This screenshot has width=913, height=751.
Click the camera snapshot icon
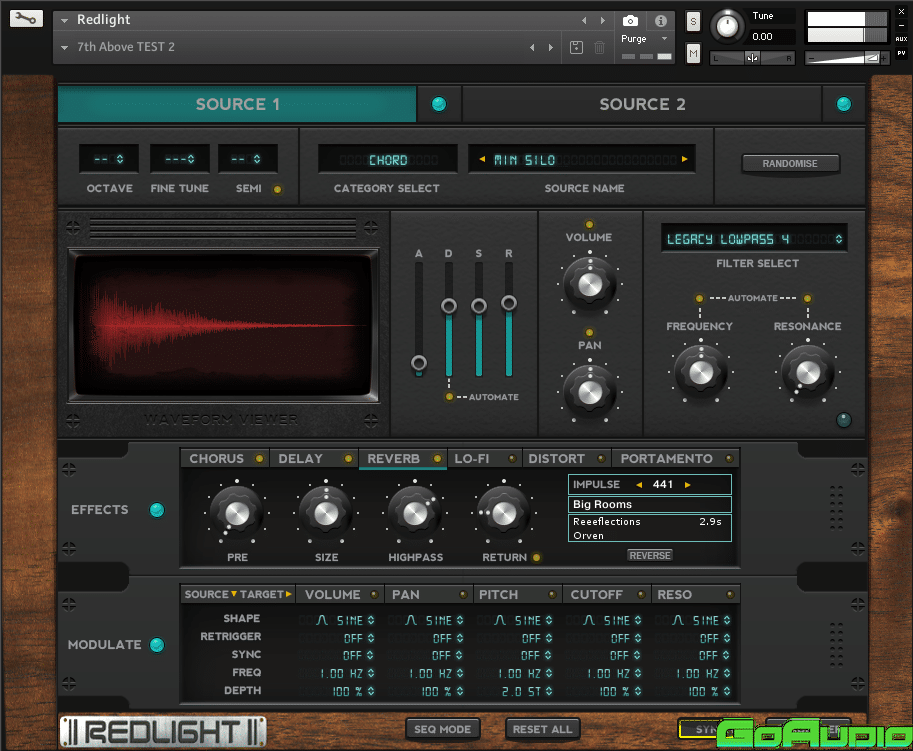point(630,20)
